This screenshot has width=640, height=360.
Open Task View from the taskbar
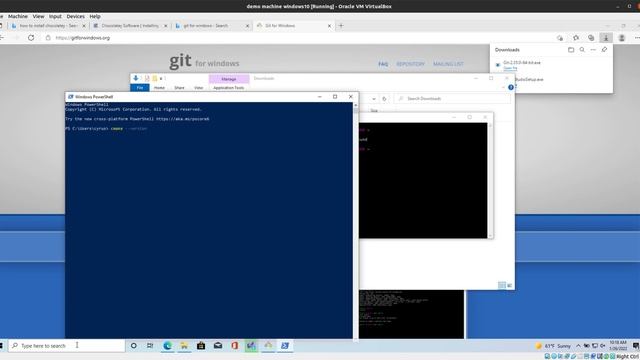[x=150, y=346]
